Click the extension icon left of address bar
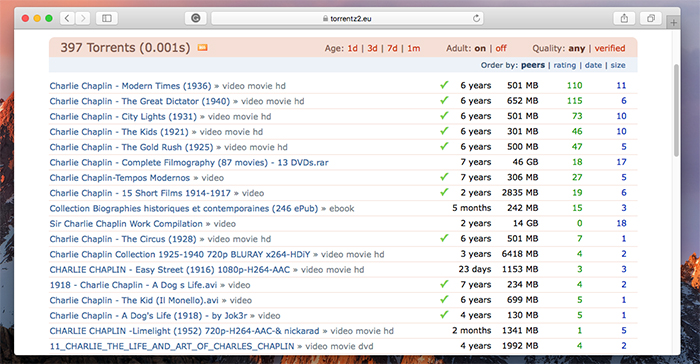Image resolution: width=700 pixels, height=364 pixels. pos(196,18)
